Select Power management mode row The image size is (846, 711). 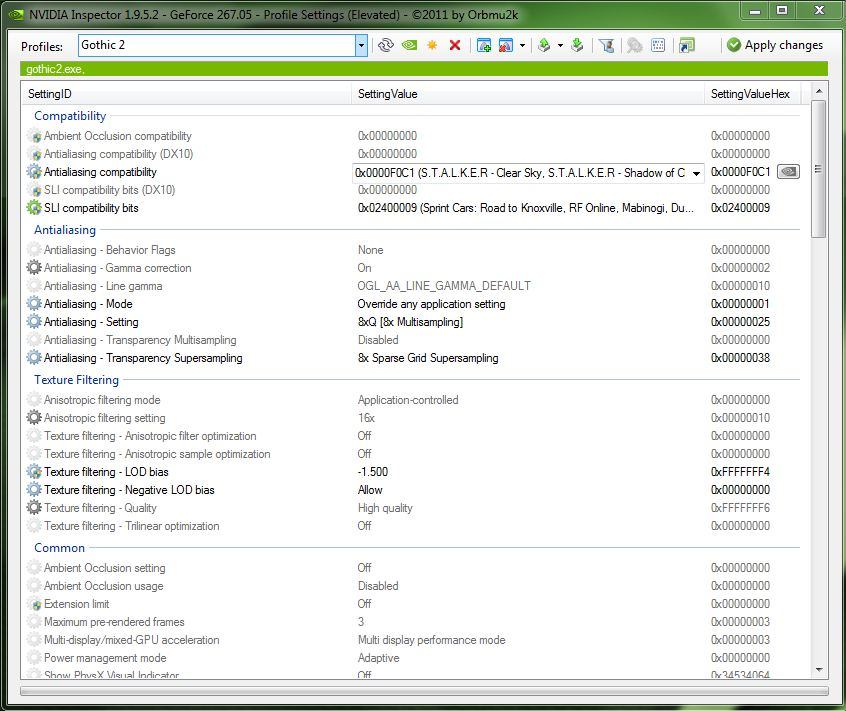tap(413, 658)
